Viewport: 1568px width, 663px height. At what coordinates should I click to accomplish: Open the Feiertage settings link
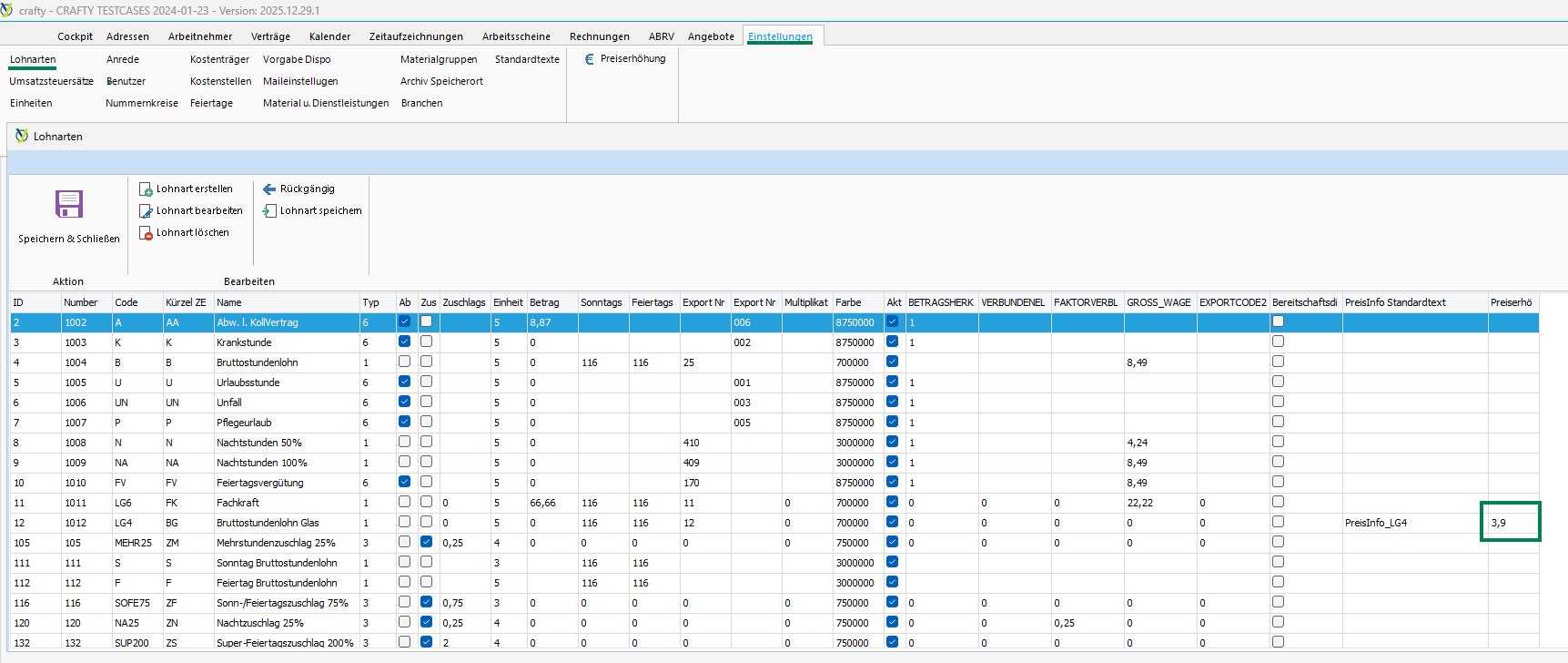point(211,103)
